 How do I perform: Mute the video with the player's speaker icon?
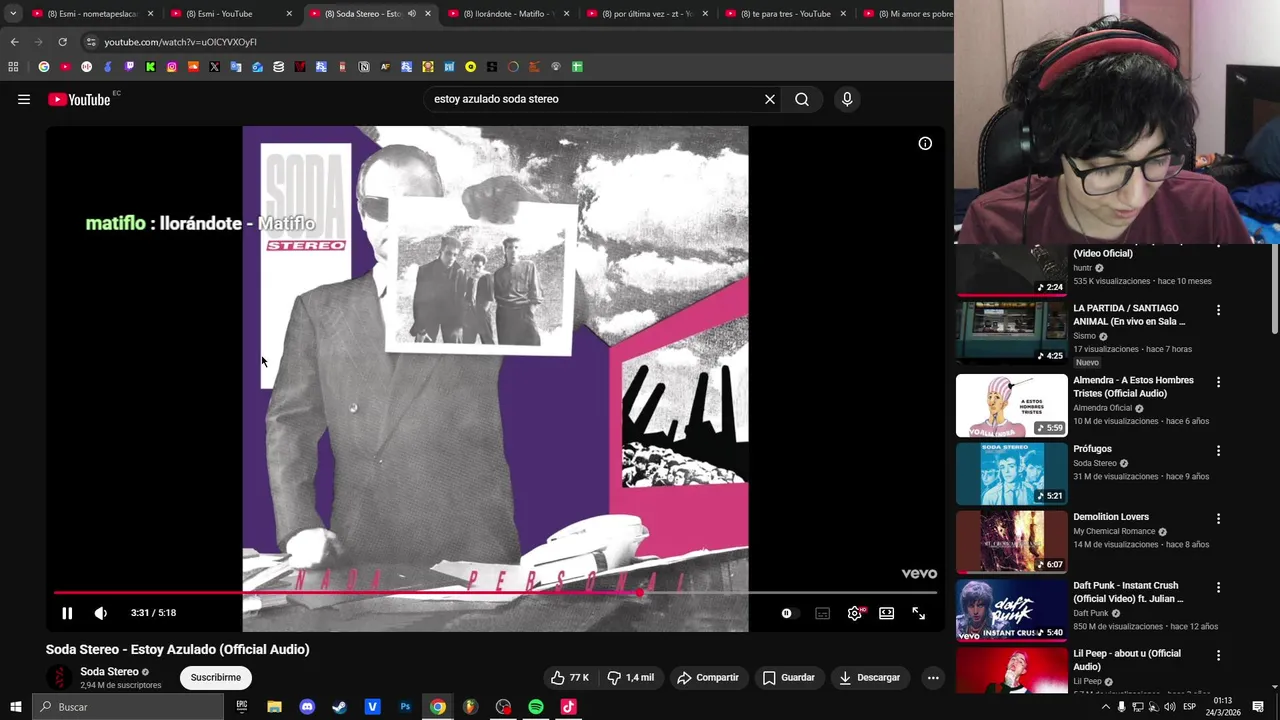(101, 613)
